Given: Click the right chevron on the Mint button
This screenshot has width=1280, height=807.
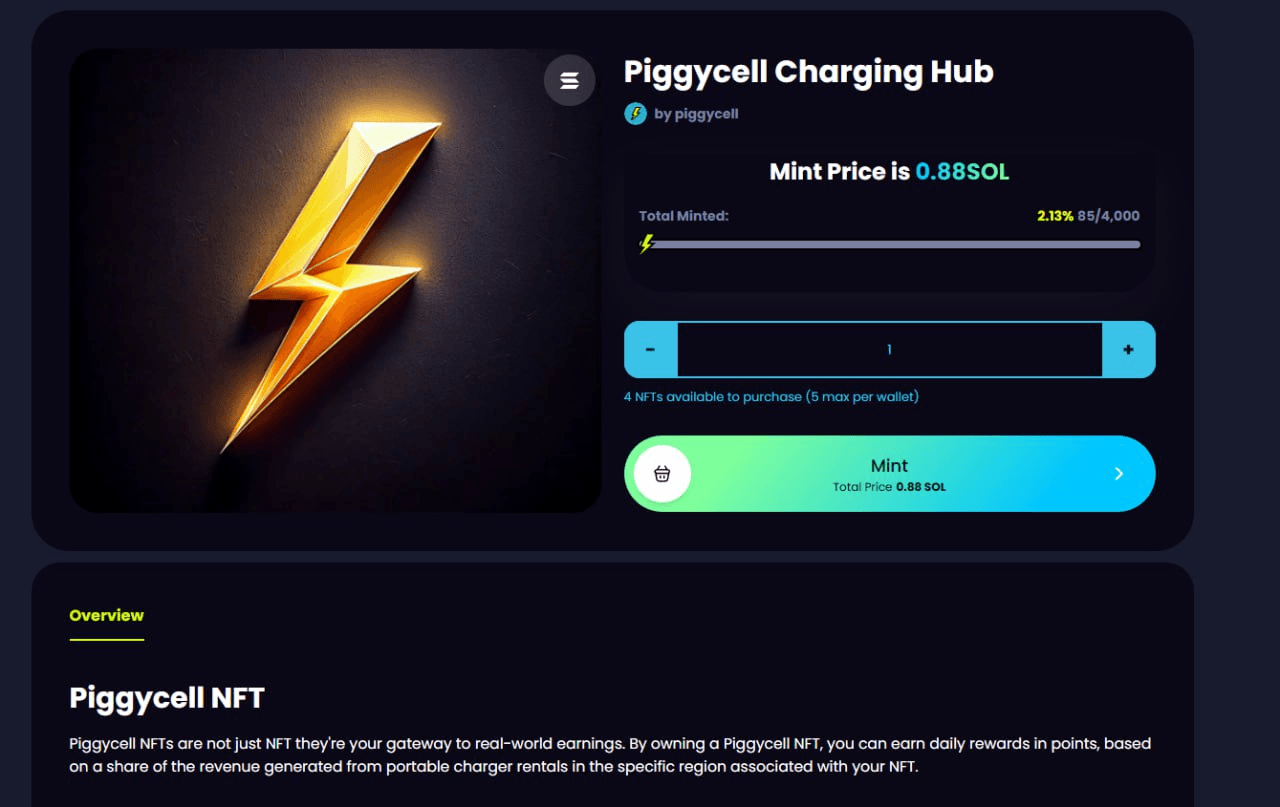Looking at the screenshot, I should coord(1119,474).
